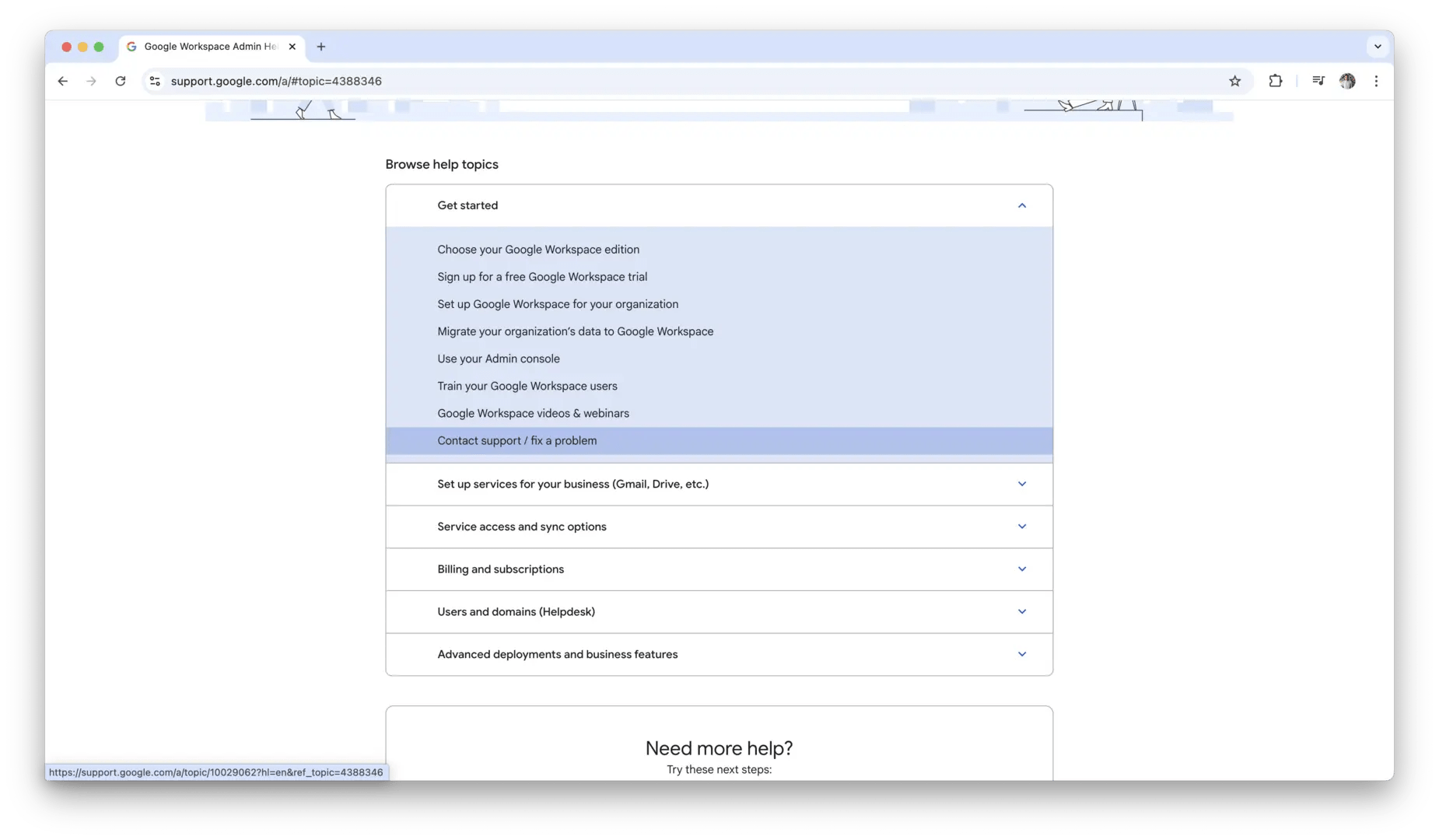Expand Users and domains (Helpdesk)

(1021, 611)
